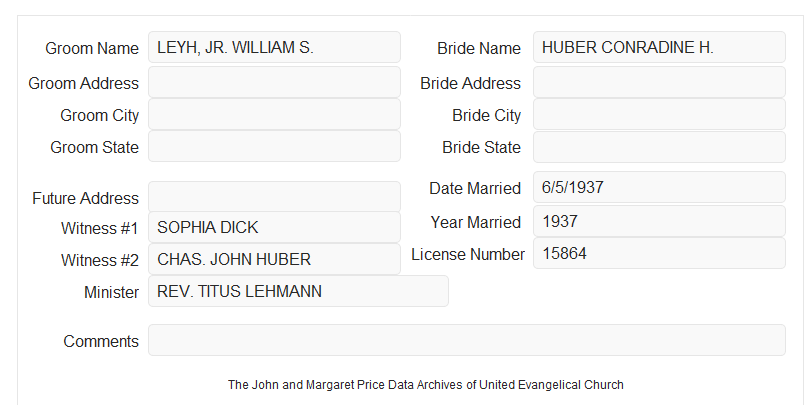Click the Comments label text
The height and width of the screenshot is (405, 805).
(x=101, y=341)
